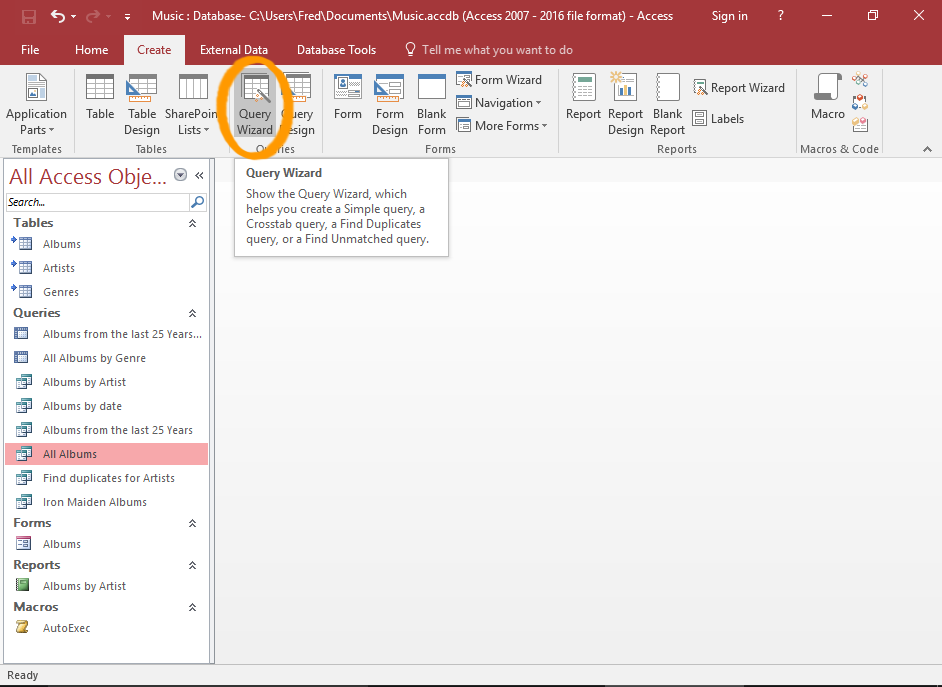Click the Sign in link
942x687 pixels.
(x=729, y=16)
